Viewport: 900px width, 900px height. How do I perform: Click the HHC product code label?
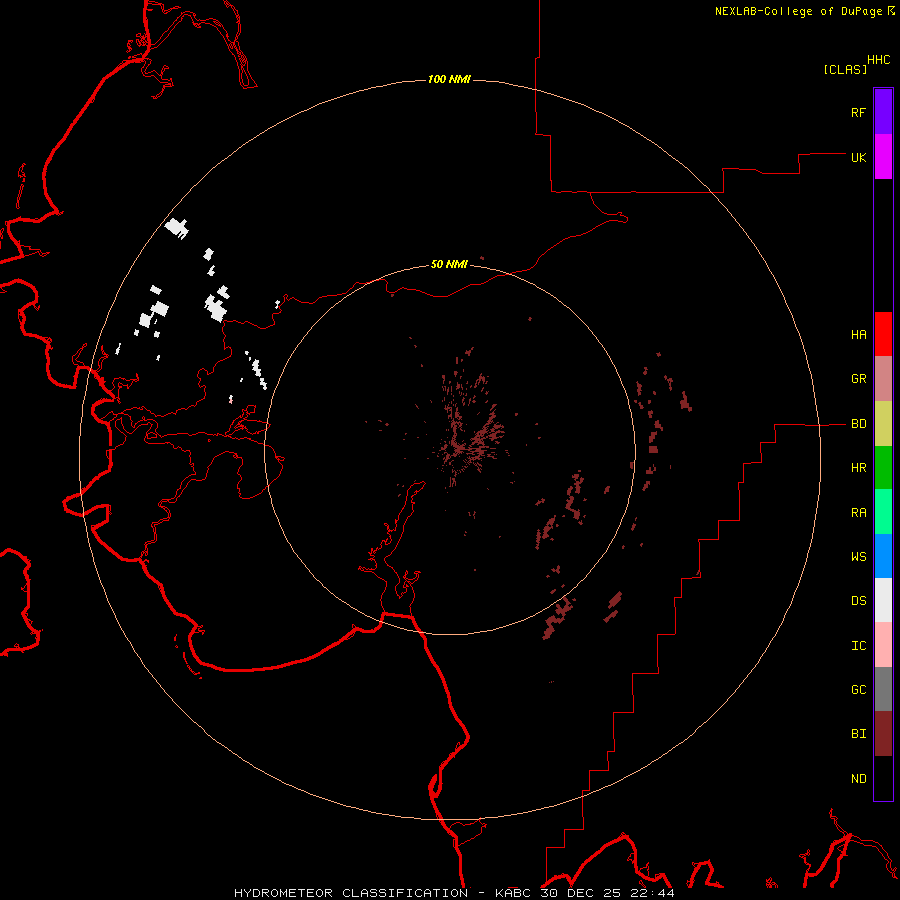[x=878, y=60]
